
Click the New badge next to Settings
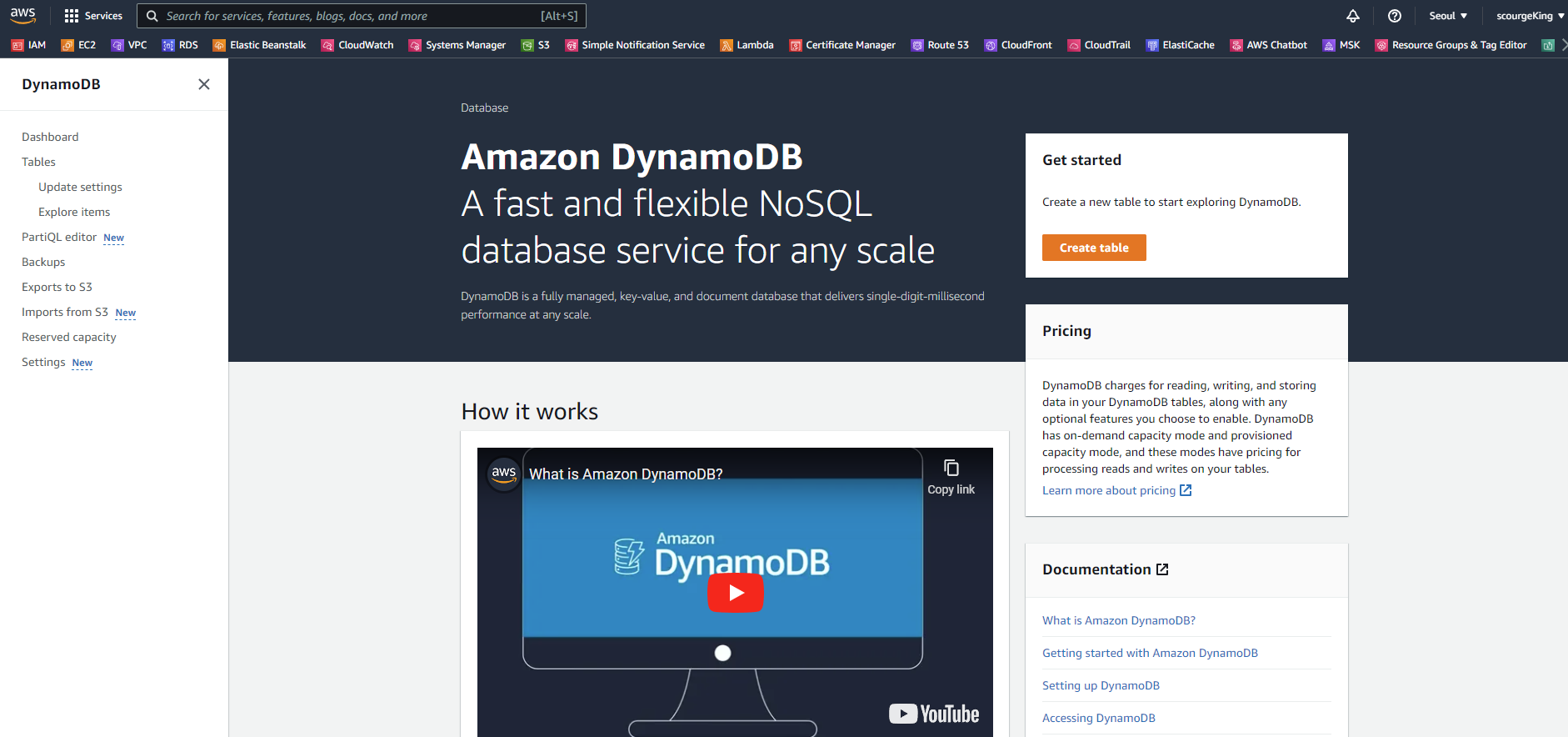click(82, 363)
